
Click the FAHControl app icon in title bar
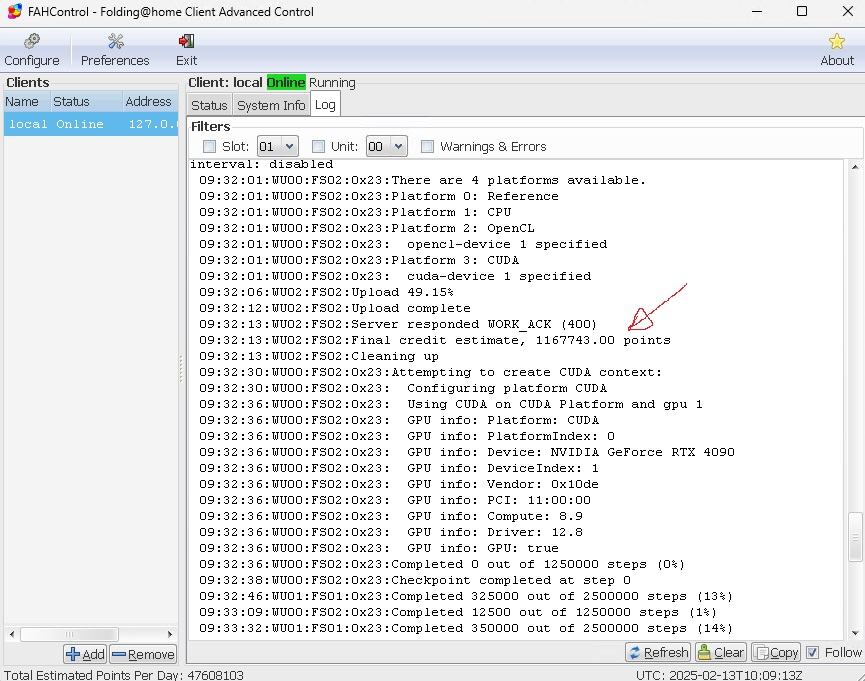click(14, 12)
